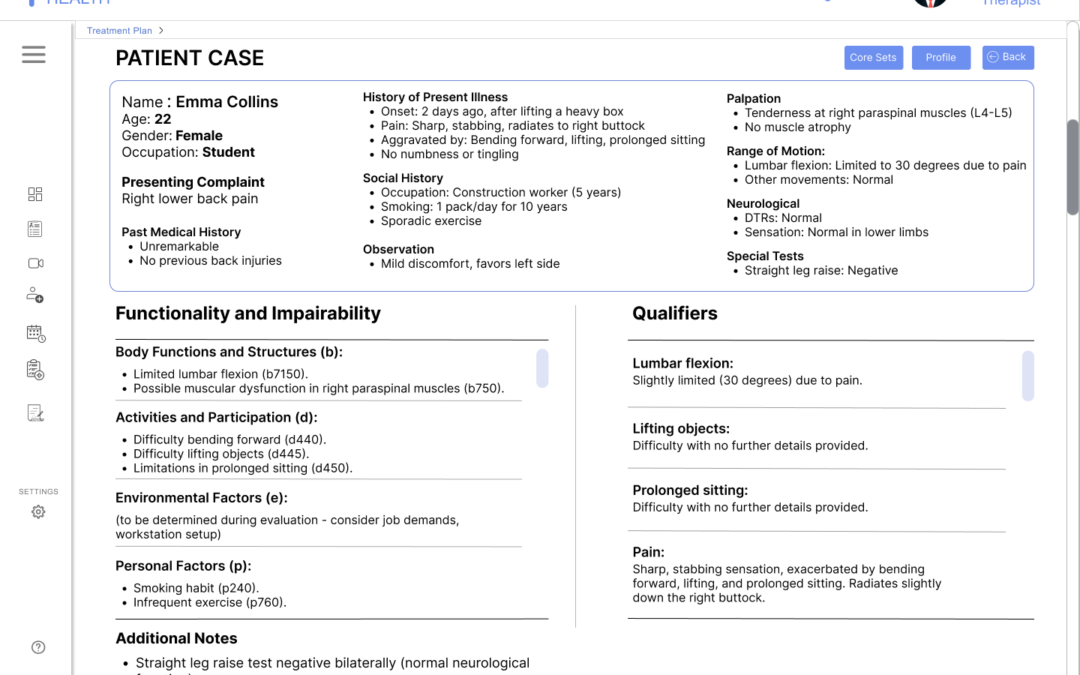Open the clipboard schedule icon in sidebar
Image resolution: width=1080 pixels, height=675 pixels.
(35, 369)
